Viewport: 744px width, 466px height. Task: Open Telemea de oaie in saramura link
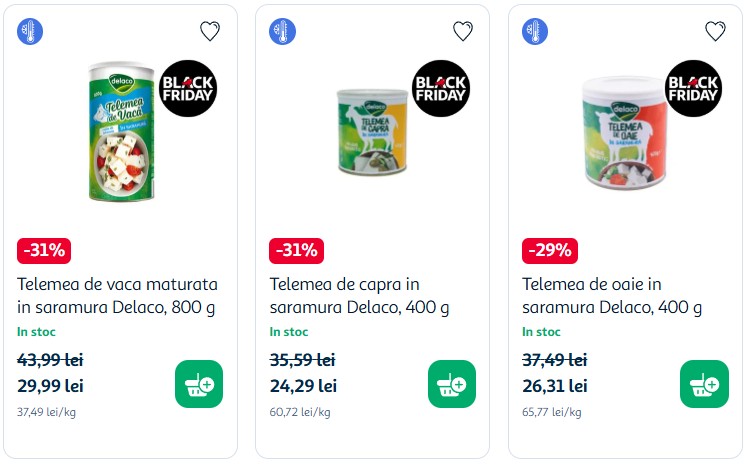(x=612, y=295)
